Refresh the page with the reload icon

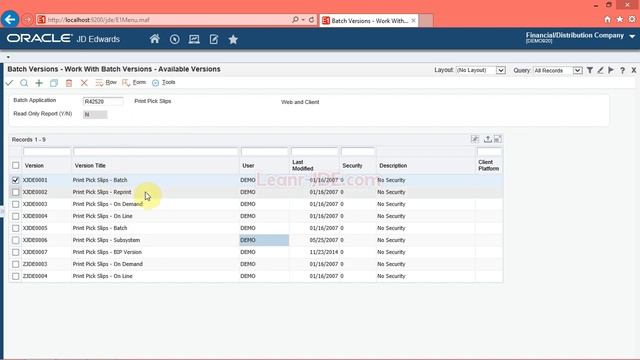[x=311, y=20]
